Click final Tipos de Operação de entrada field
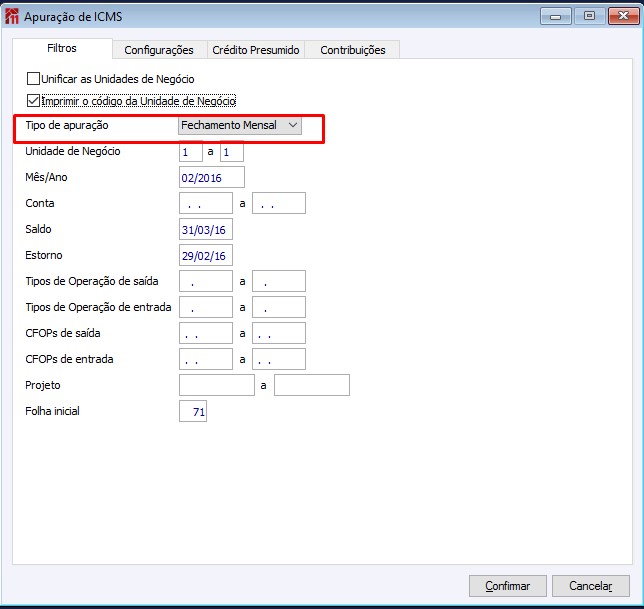Image resolution: width=644 pixels, height=609 pixels. [279, 307]
